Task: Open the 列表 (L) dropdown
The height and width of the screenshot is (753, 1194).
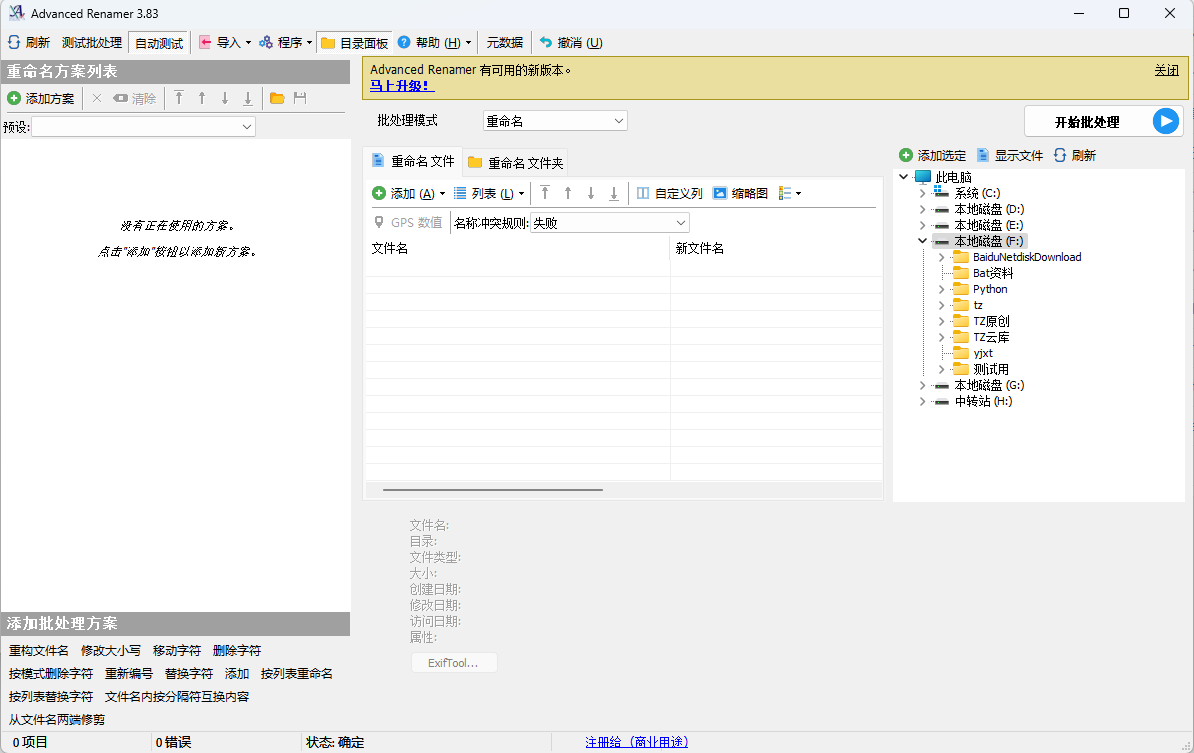Action: pyautogui.click(x=489, y=193)
